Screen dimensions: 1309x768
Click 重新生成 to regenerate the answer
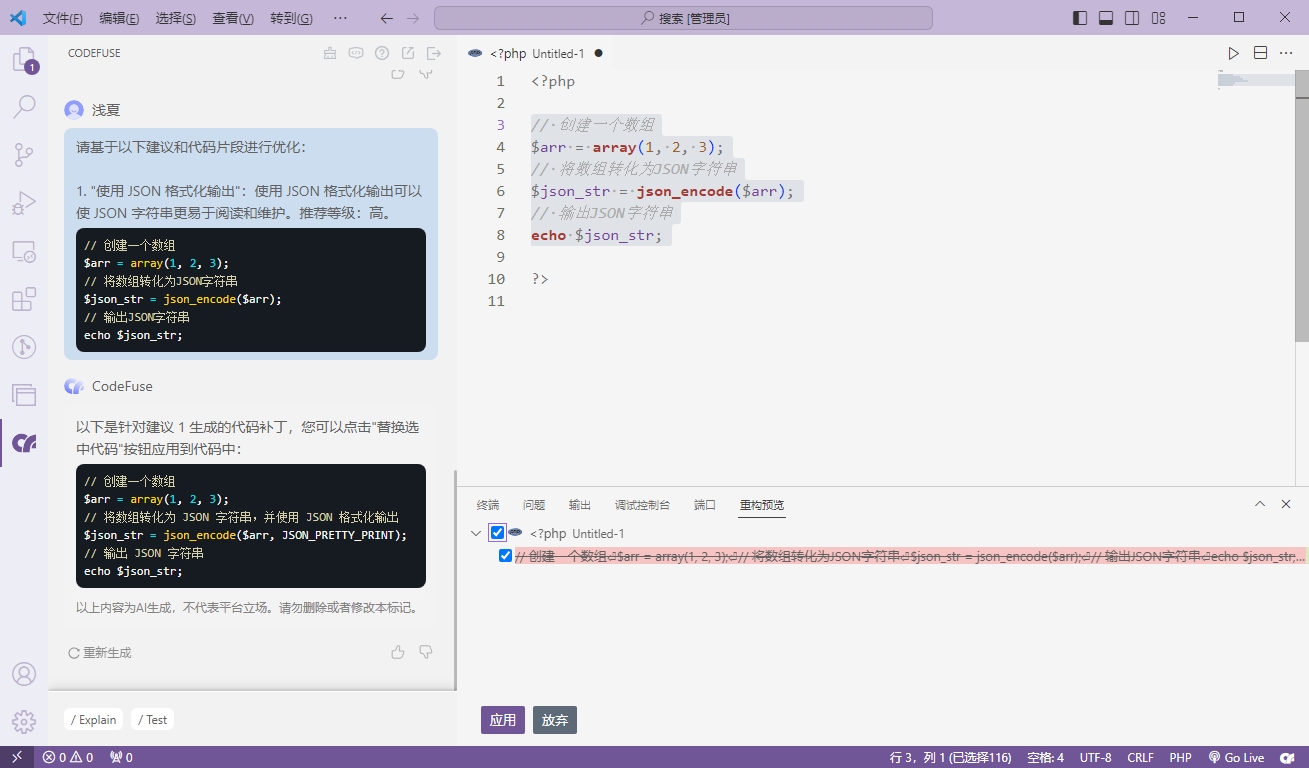point(100,653)
